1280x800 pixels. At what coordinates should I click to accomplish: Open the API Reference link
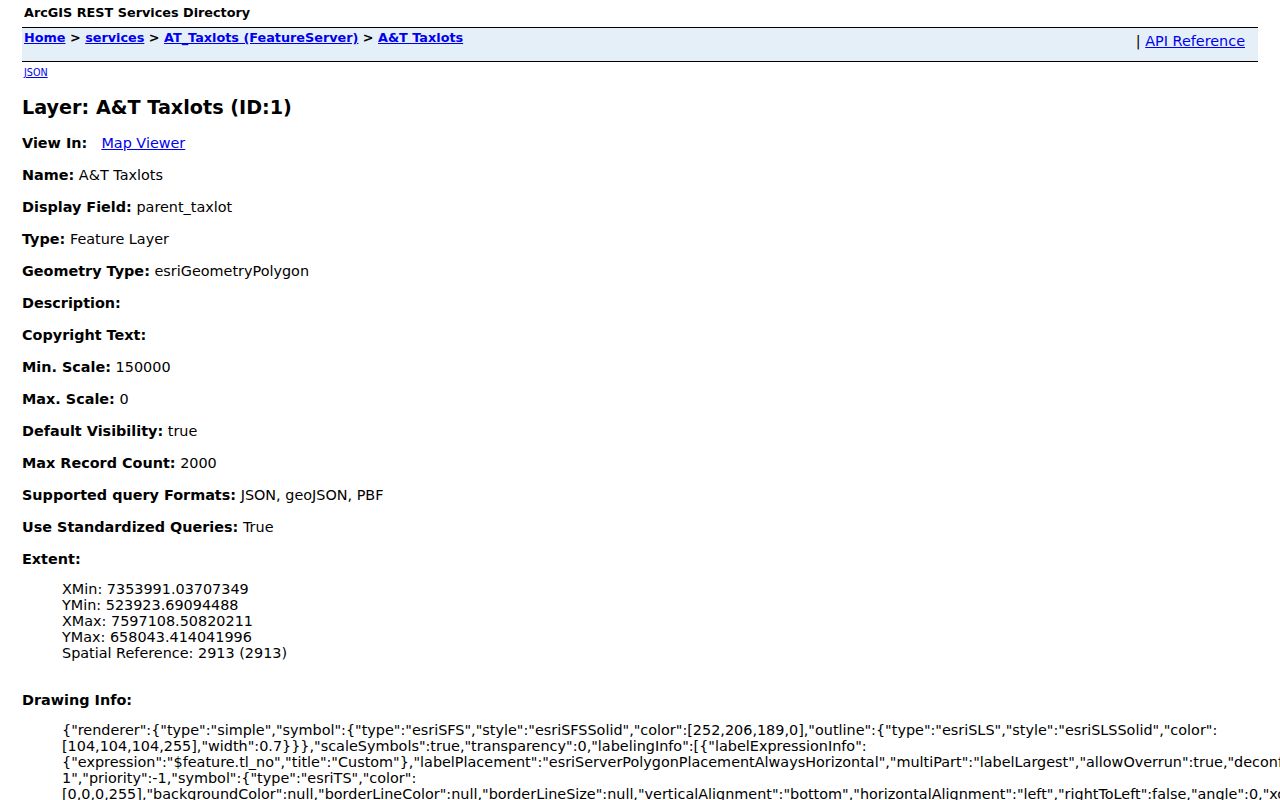pos(1195,41)
